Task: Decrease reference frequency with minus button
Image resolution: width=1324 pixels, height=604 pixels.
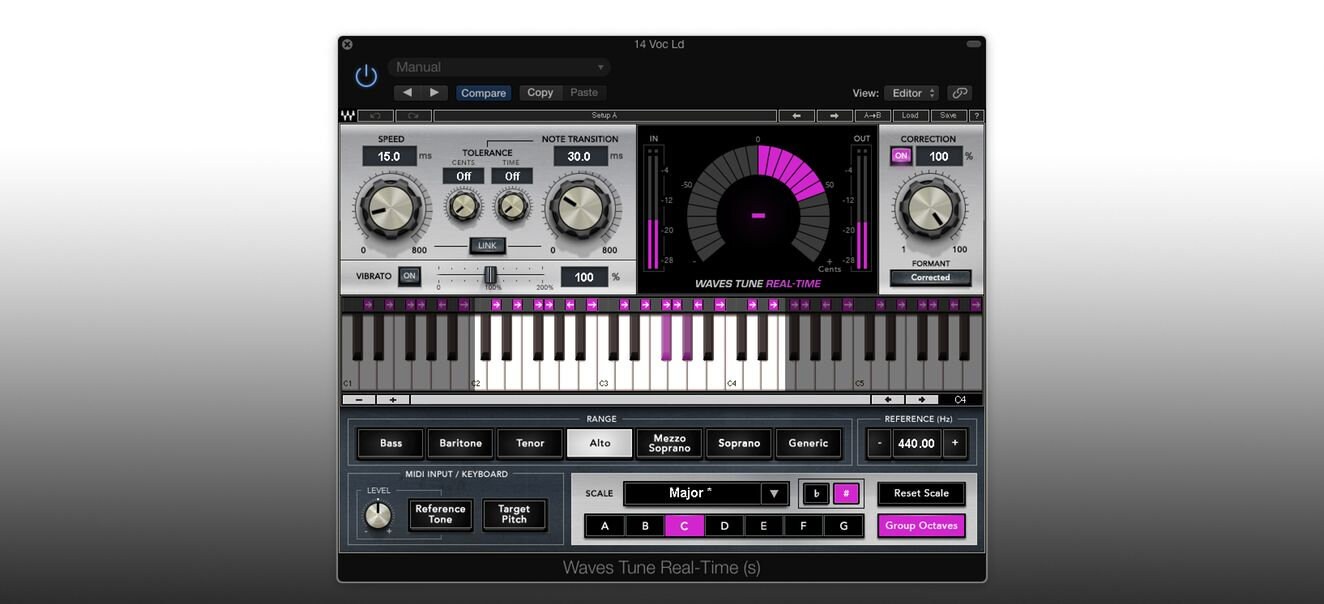Action: click(x=879, y=443)
